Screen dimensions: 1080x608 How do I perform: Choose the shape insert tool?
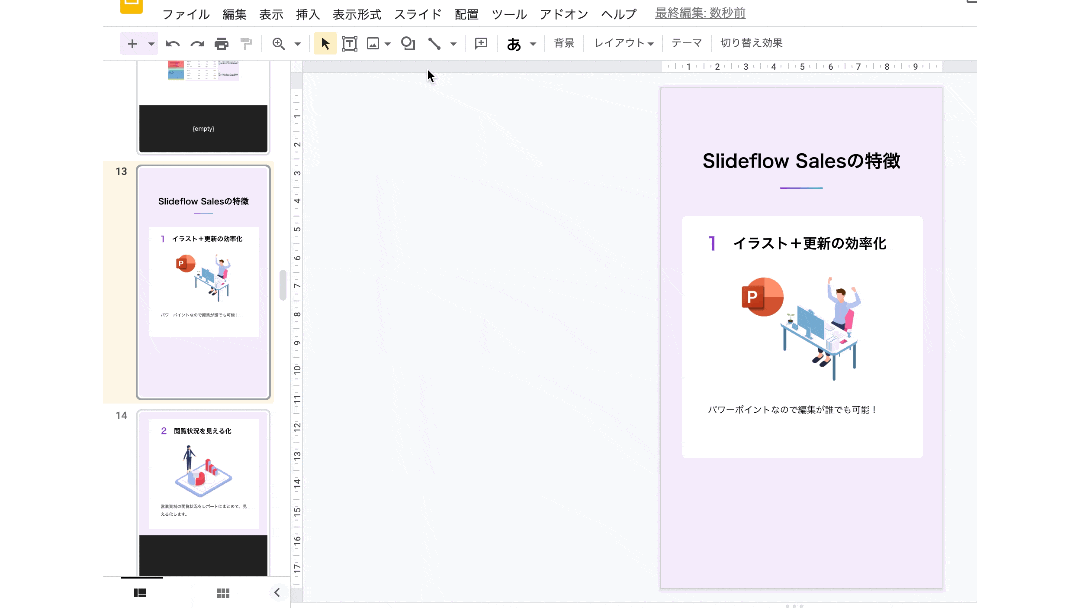[x=408, y=44]
